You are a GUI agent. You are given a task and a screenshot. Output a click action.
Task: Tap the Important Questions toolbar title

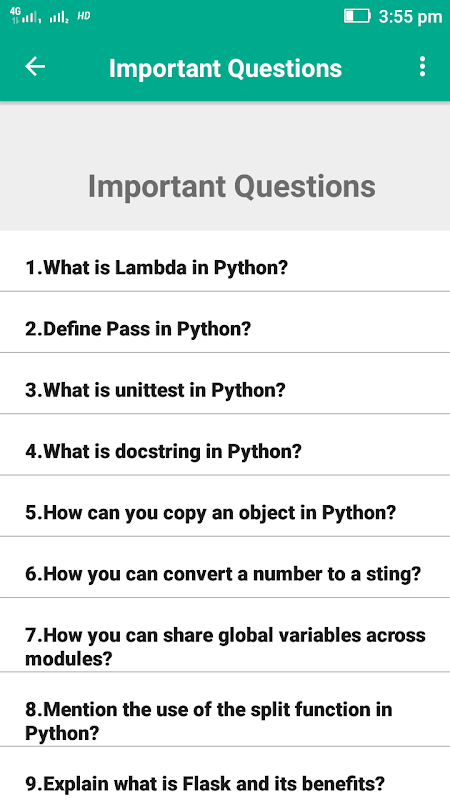coord(225,68)
